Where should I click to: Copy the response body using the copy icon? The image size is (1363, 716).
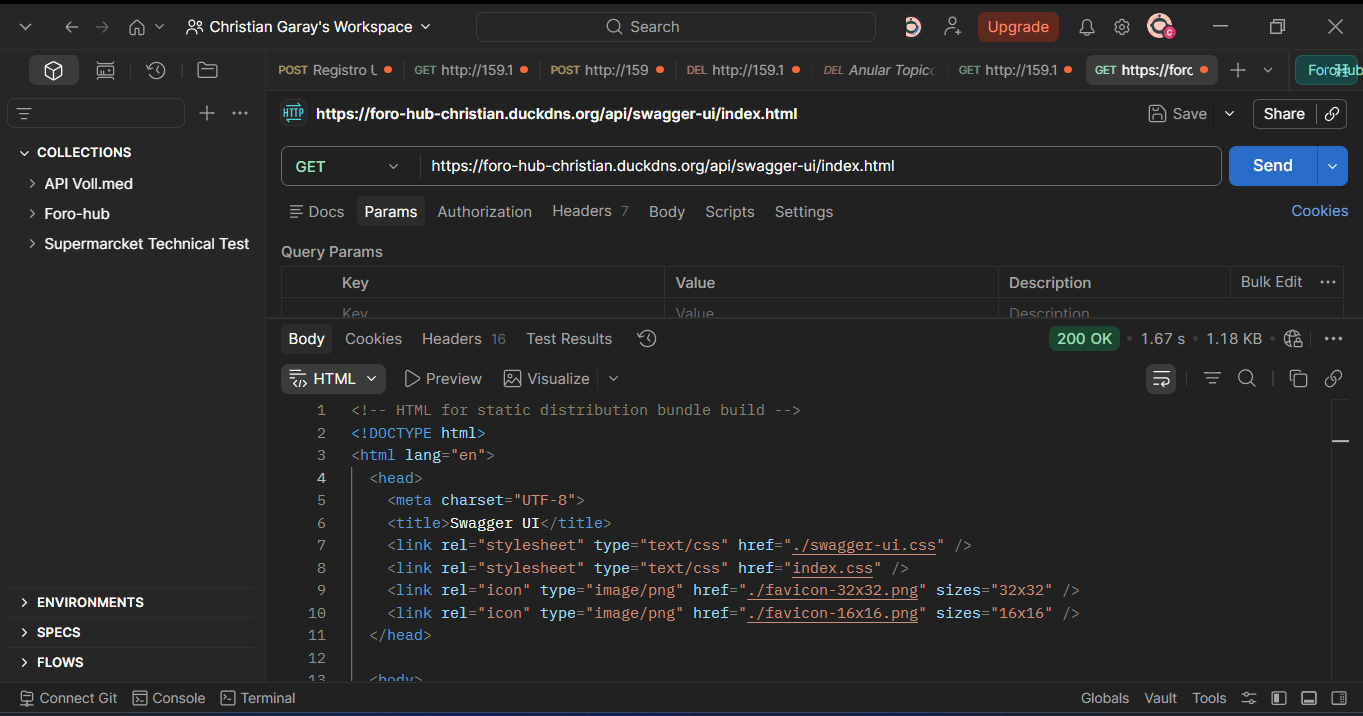[x=1298, y=378]
